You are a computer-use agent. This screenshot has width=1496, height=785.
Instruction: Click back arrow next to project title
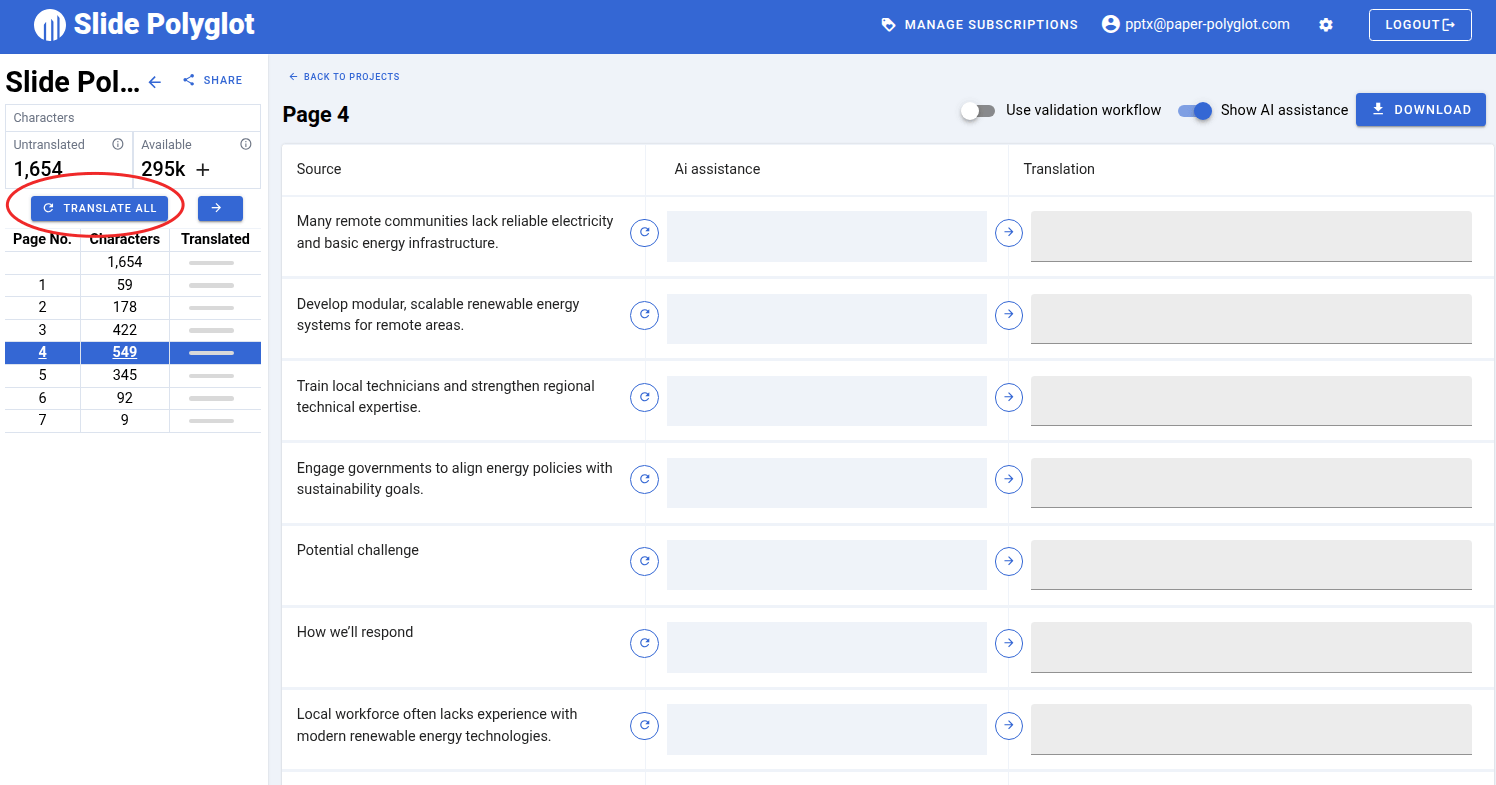coord(155,82)
